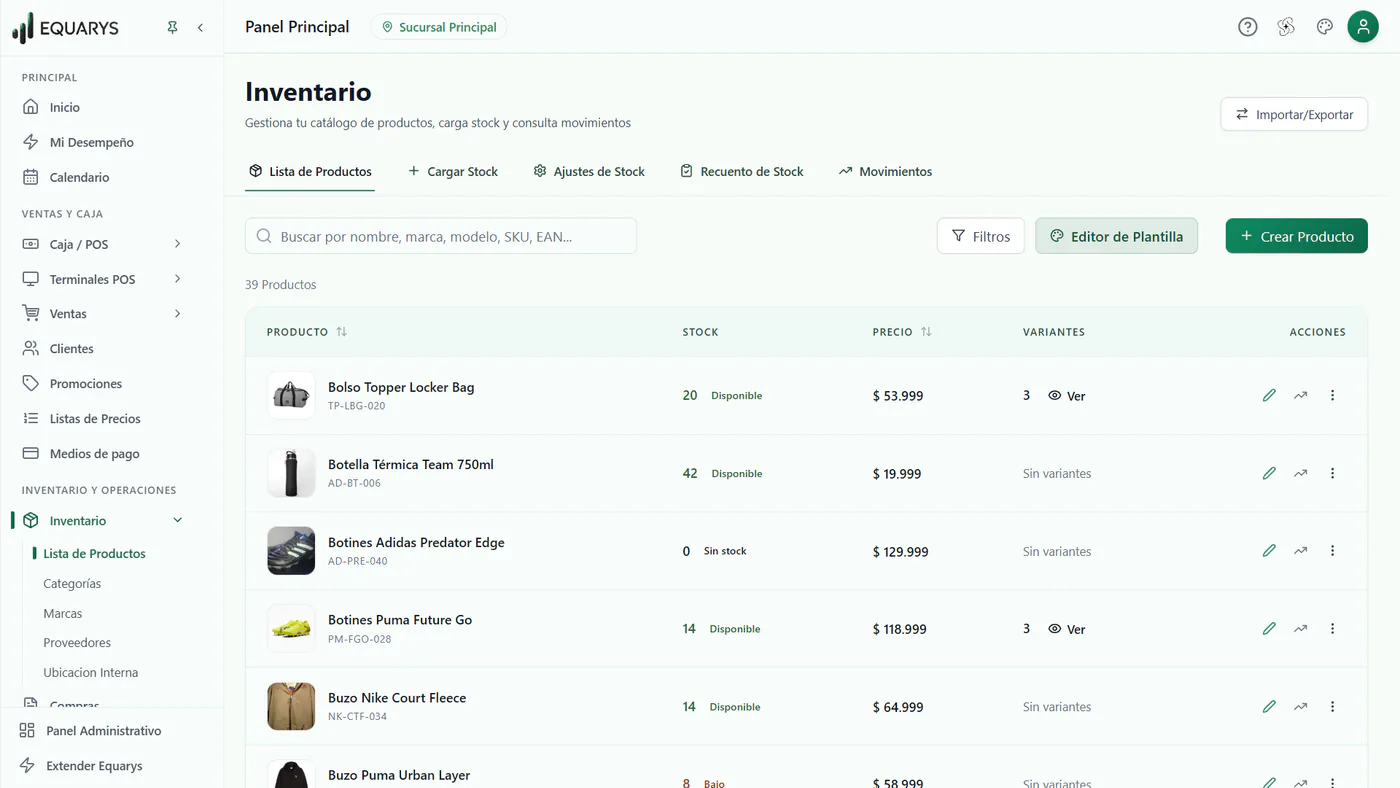
Task: Open Marcas under Inventario
Action: coord(63,613)
